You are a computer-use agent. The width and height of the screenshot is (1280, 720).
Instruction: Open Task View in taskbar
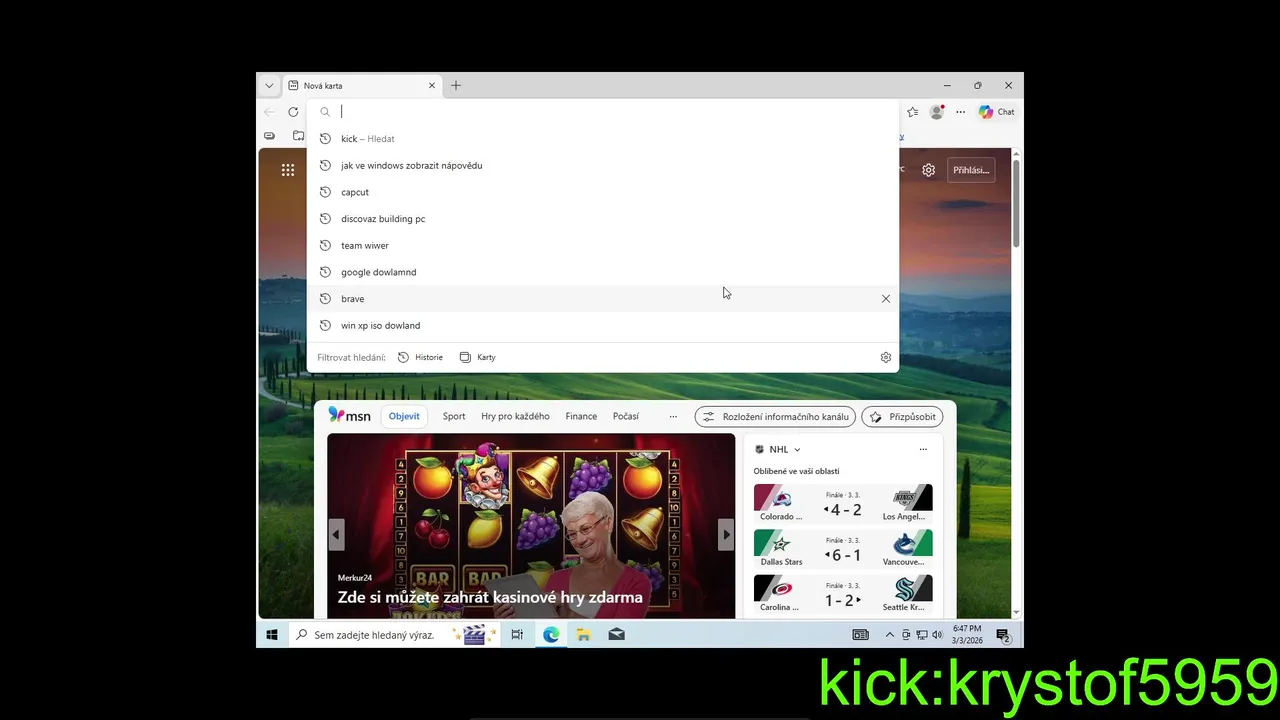pyautogui.click(x=517, y=635)
